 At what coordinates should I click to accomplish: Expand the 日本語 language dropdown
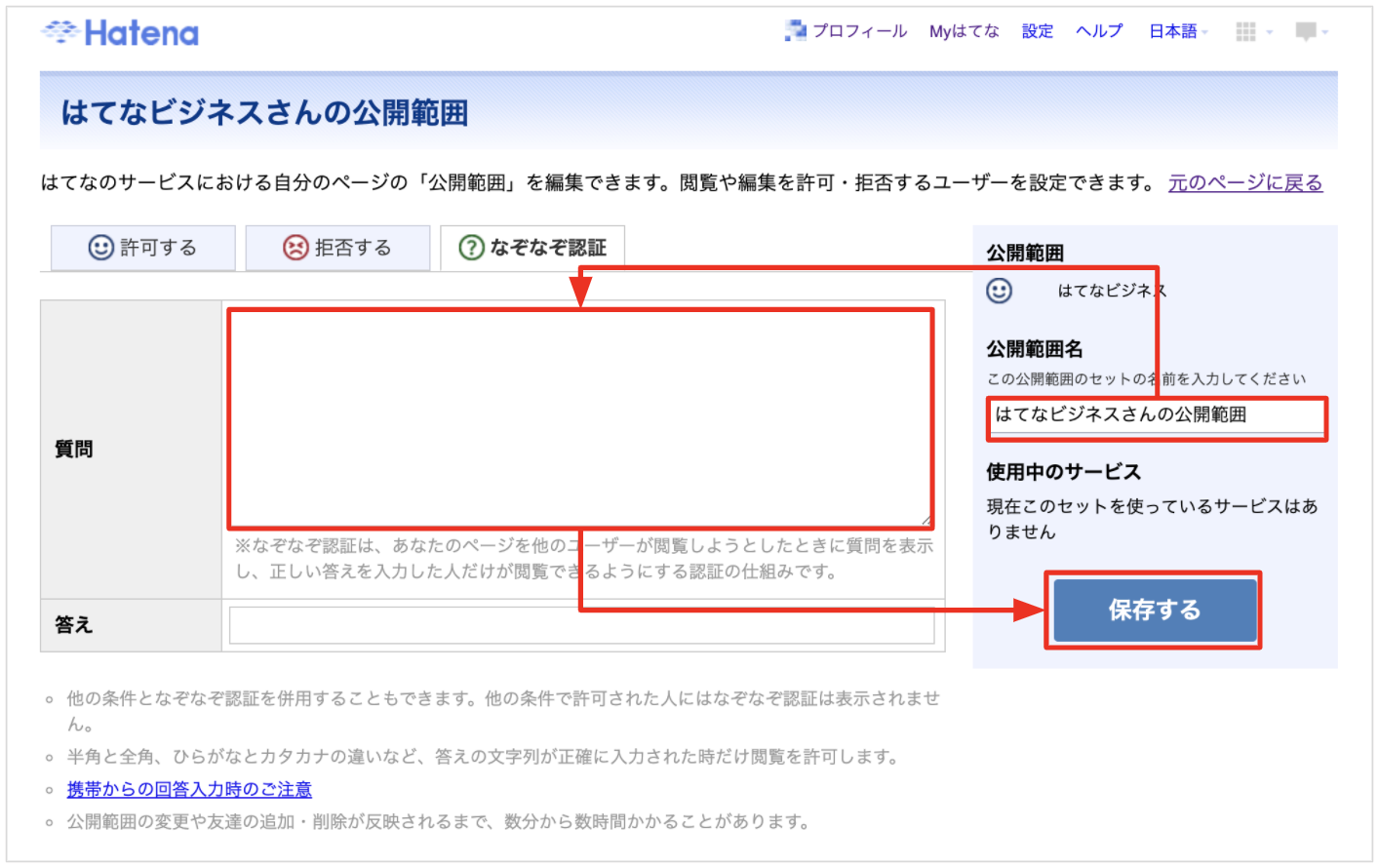click(x=1178, y=31)
